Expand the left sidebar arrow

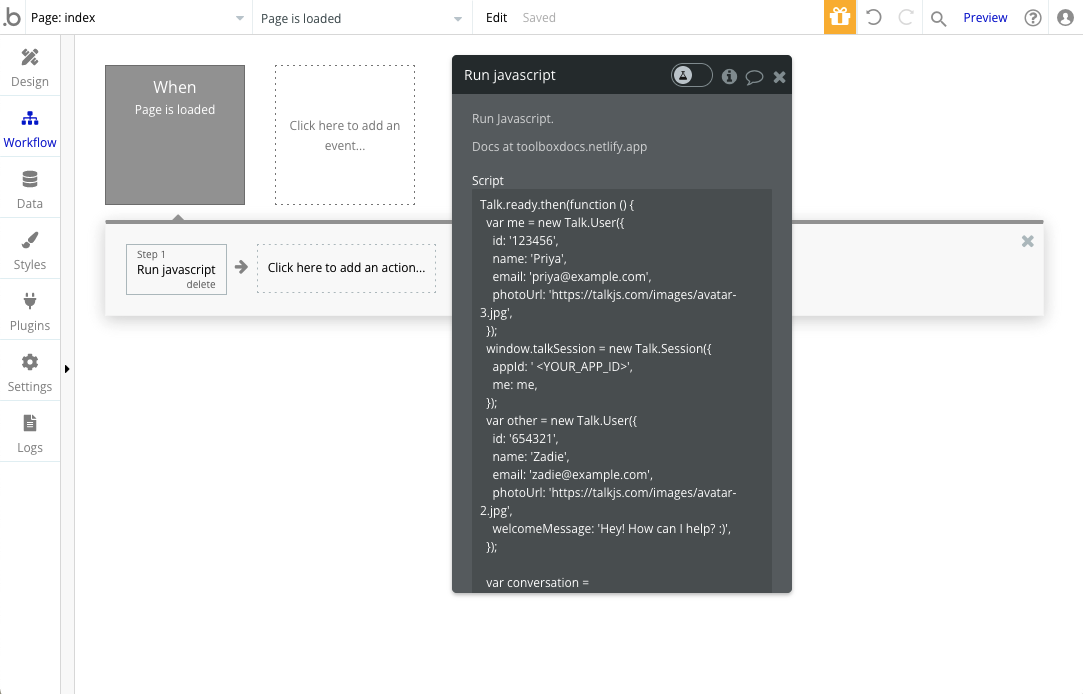[x=67, y=369]
